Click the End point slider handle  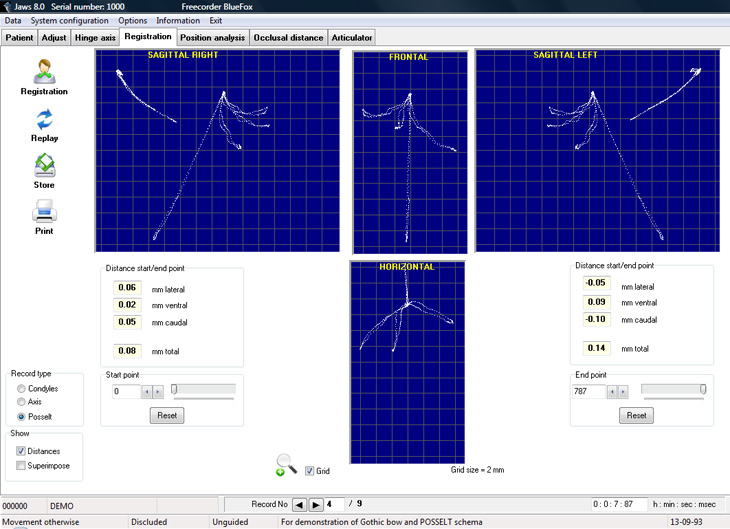pyautogui.click(x=703, y=389)
